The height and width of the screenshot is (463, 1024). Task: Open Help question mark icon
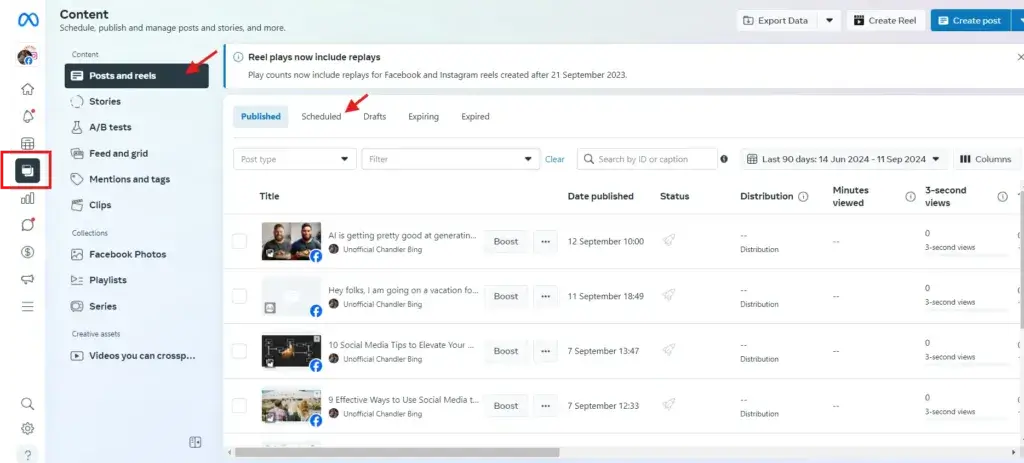27,455
